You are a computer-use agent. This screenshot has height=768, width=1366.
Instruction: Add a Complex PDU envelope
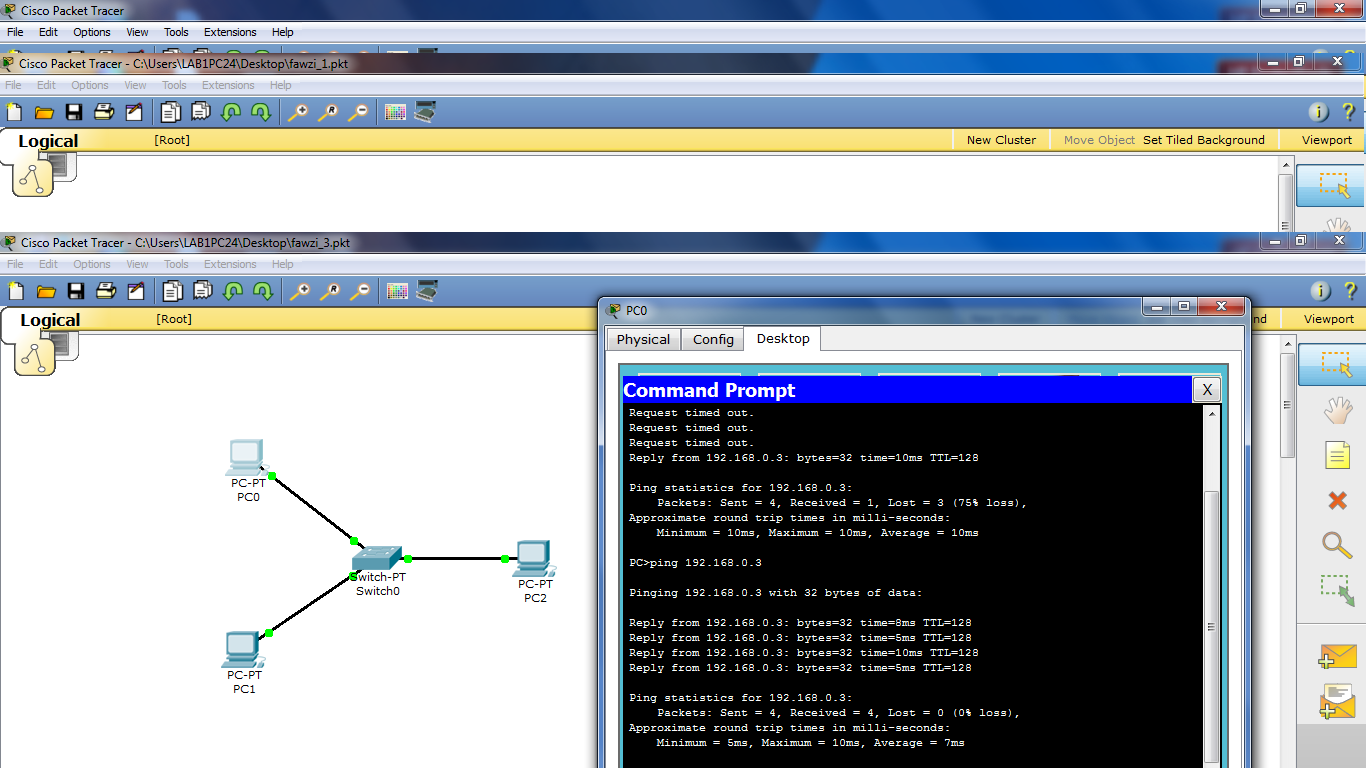[1337, 702]
